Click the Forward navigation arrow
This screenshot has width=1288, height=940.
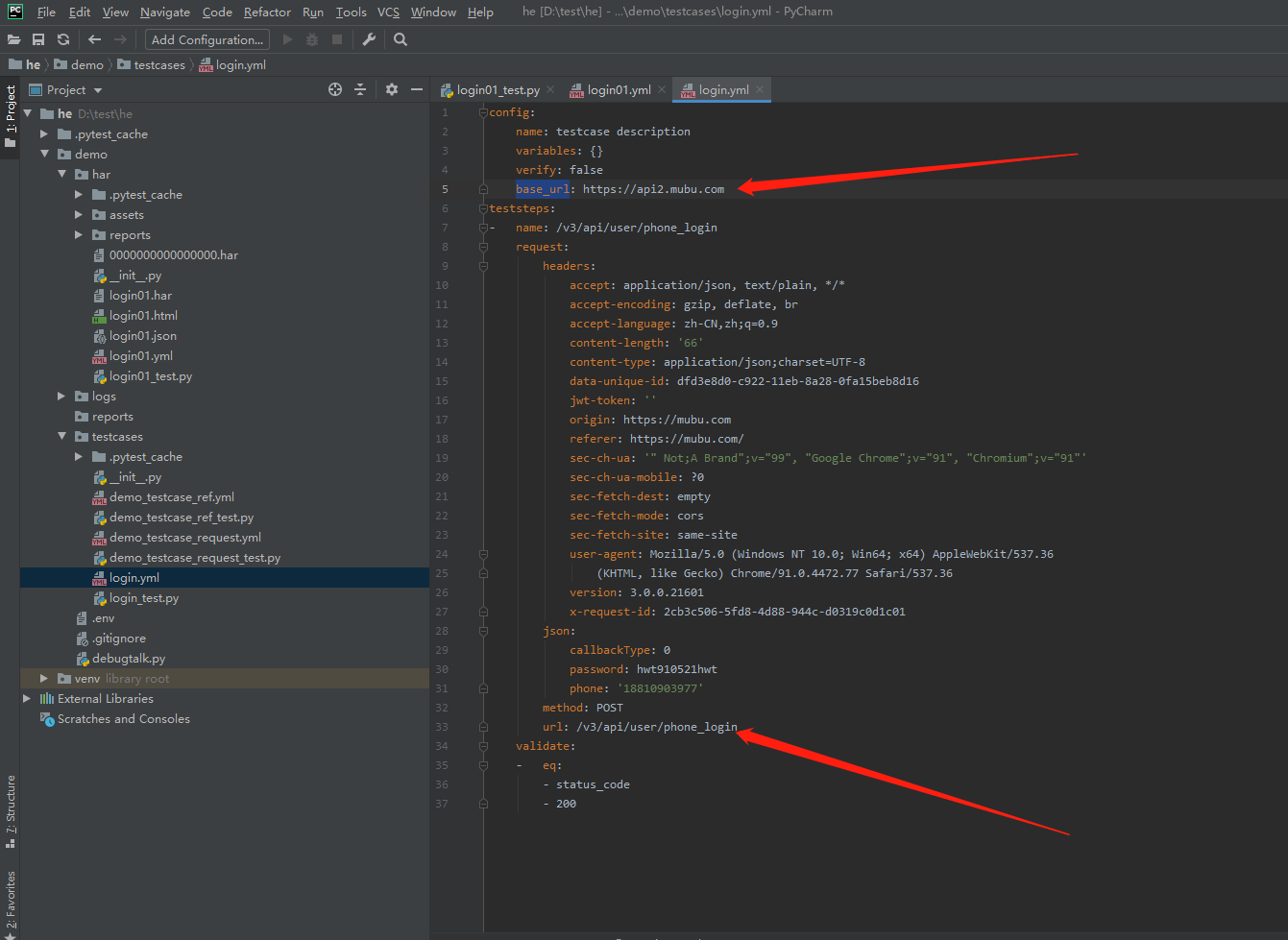tap(120, 39)
